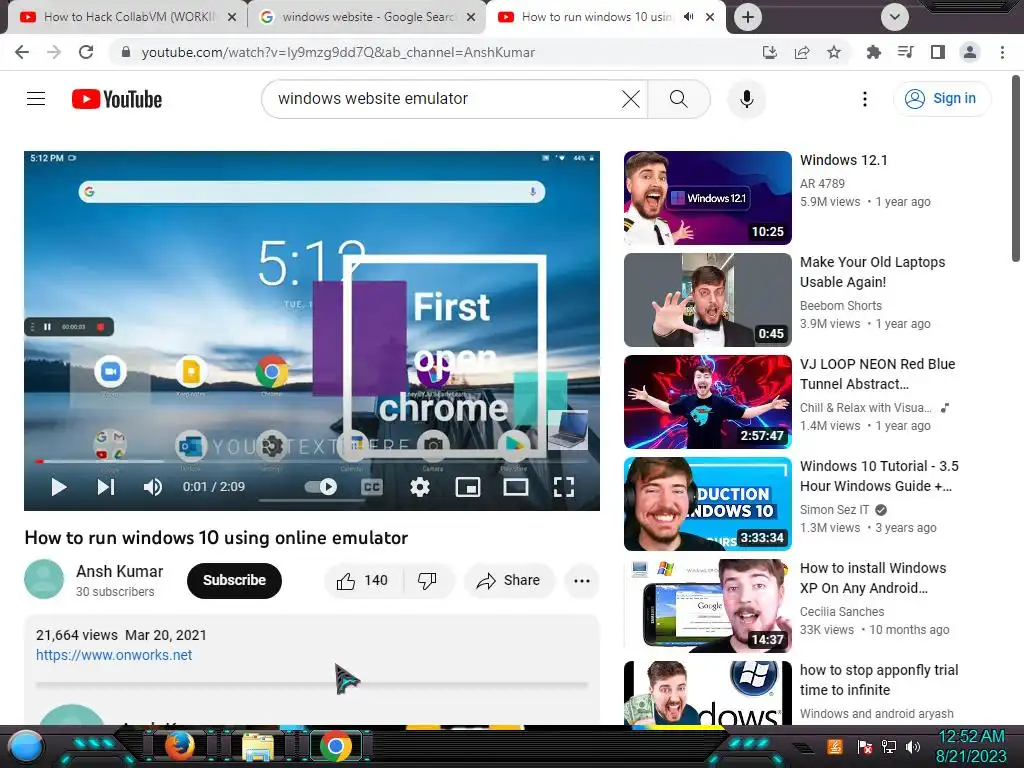Click the video progress bar
The height and width of the screenshot is (768, 1024).
coord(312,462)
